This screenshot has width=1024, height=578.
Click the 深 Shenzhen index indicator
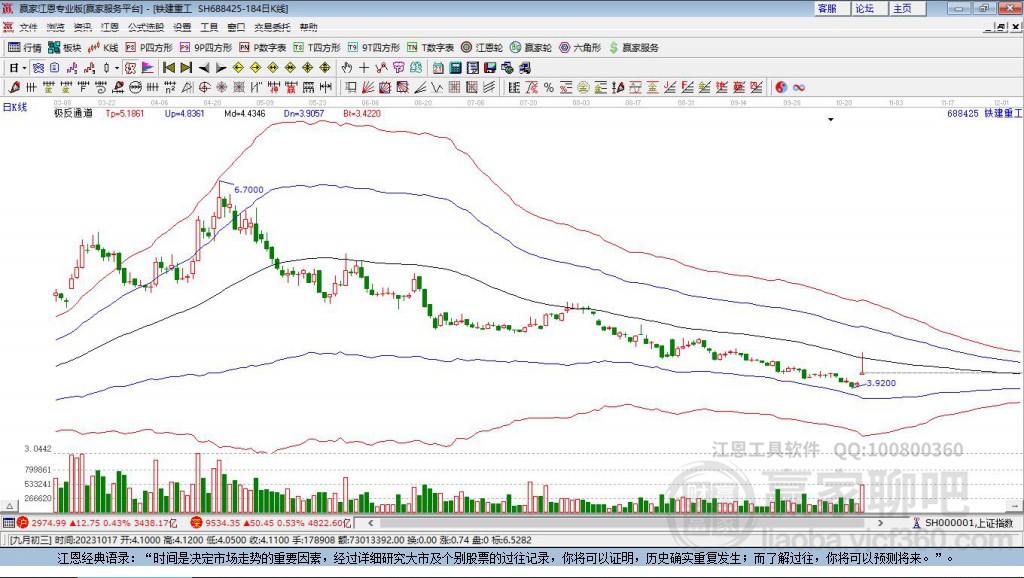(196, 522)
